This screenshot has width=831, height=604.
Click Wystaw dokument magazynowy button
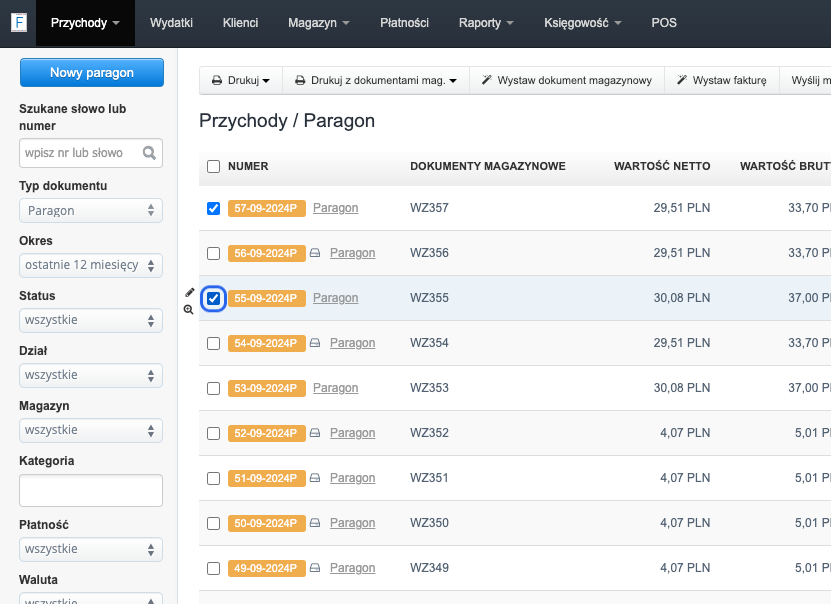coord(567,81)
